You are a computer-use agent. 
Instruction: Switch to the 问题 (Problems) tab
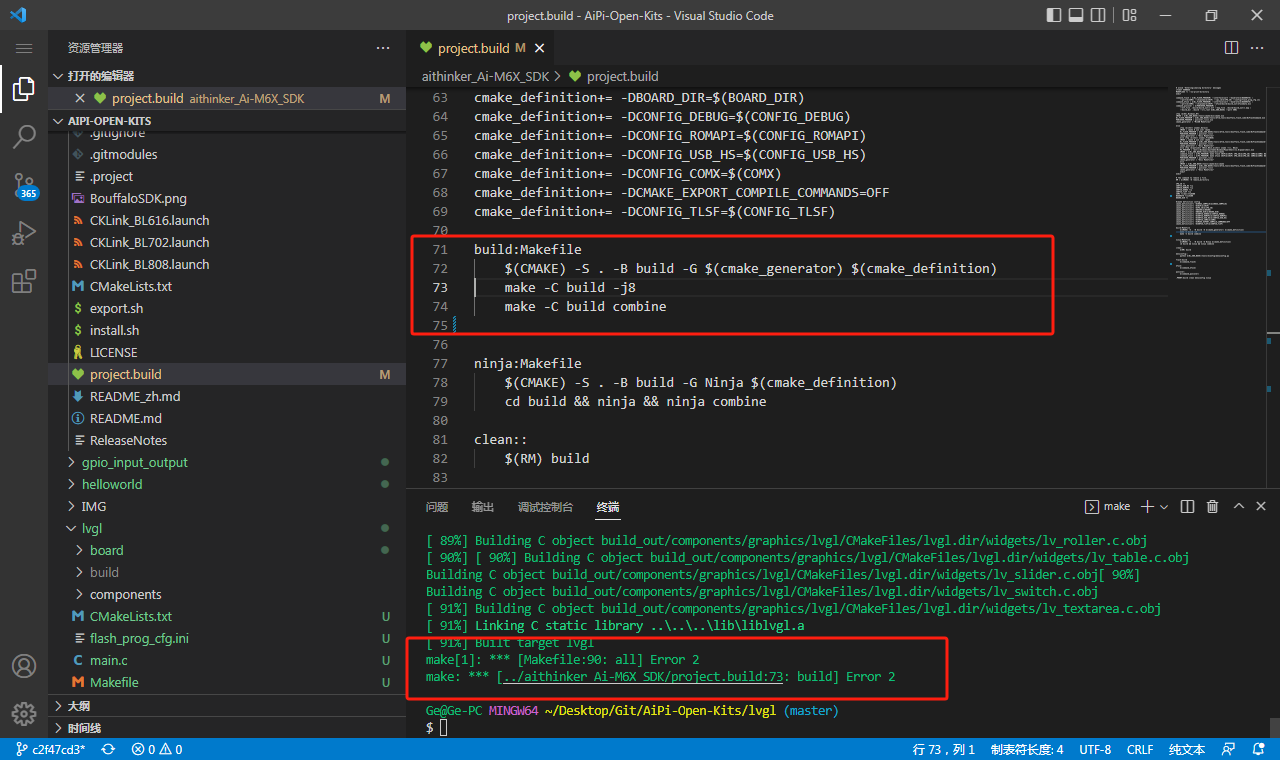[437, 507]
